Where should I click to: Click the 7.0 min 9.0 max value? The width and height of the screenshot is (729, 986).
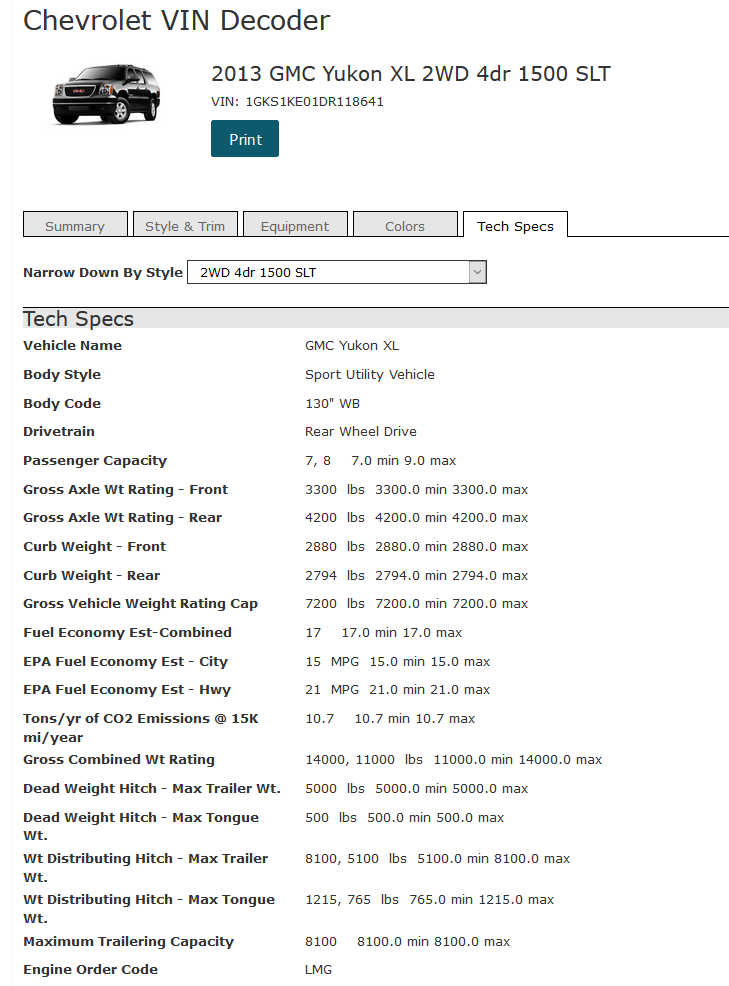pyautogui.click(x=403, y=460)
